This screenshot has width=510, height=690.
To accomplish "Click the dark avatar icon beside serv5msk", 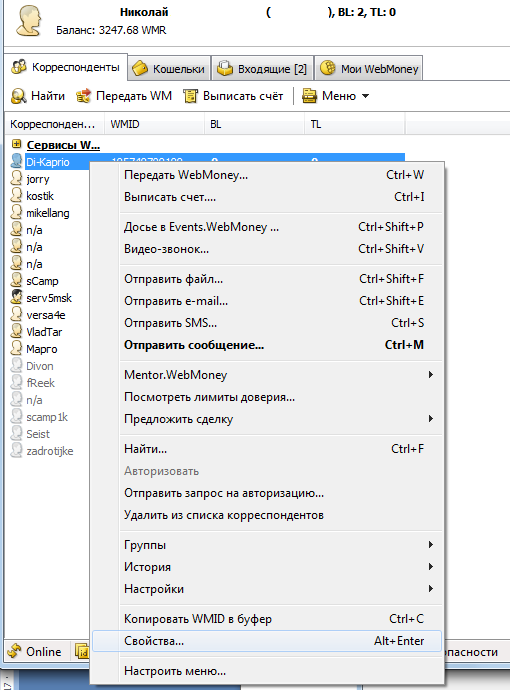I will 16,297.
